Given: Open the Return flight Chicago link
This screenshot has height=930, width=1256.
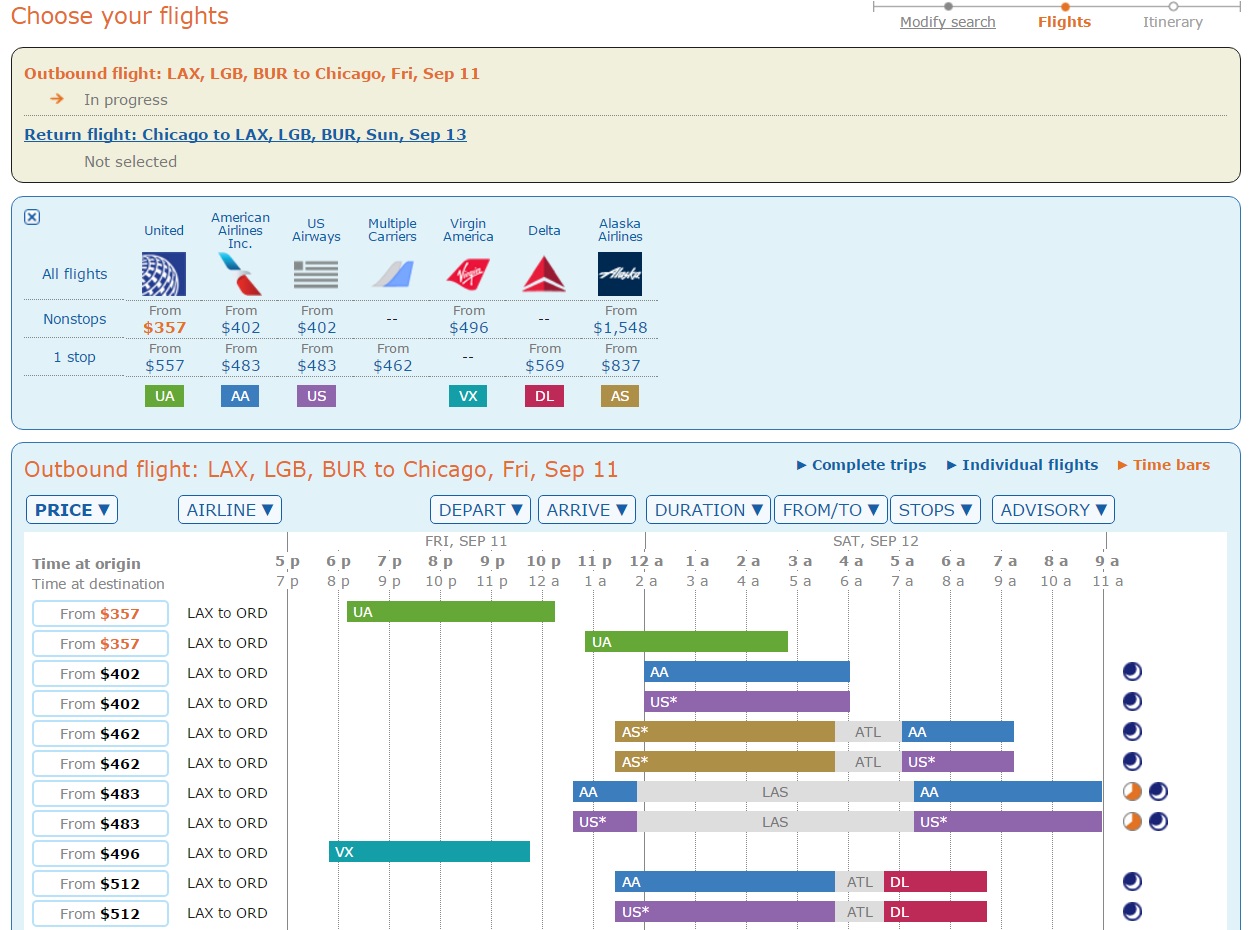Looking at the screenshot, I should tap(245, 135).
